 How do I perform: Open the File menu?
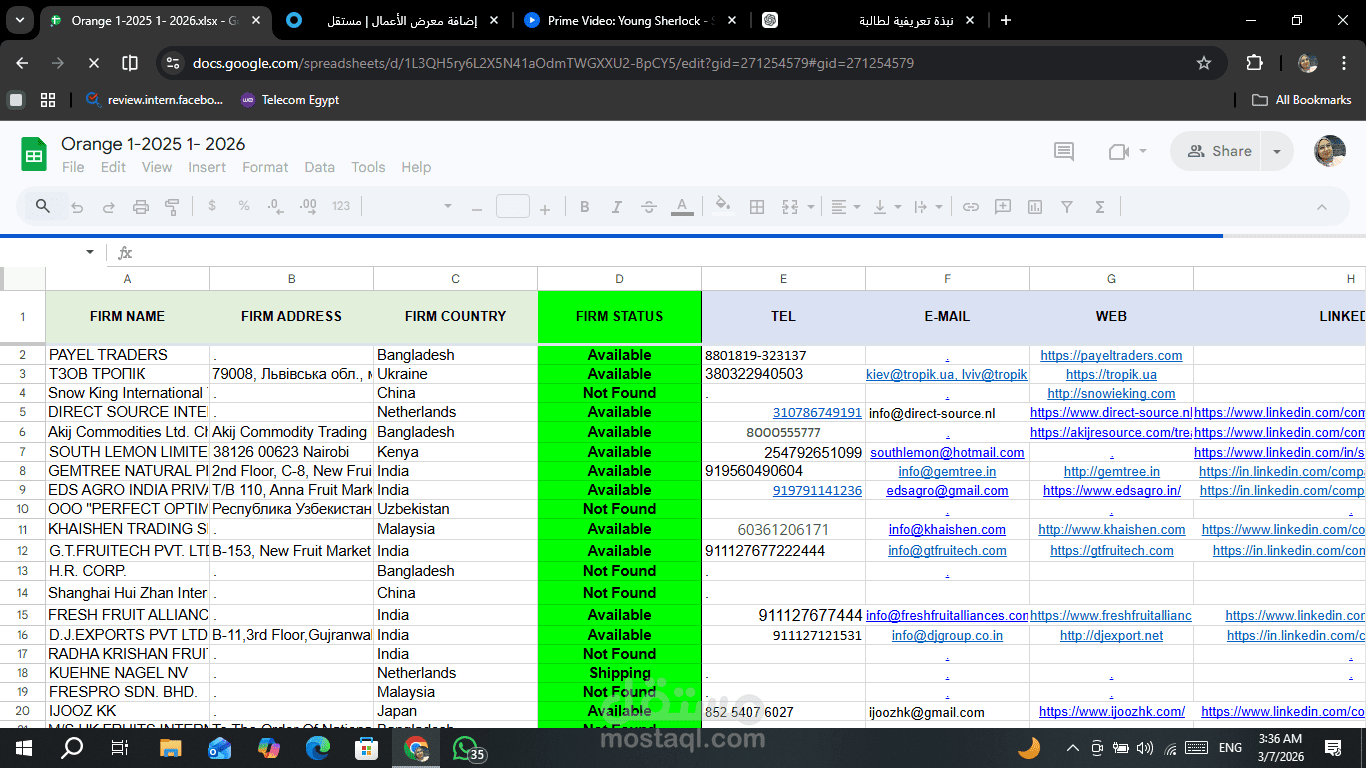(x=73, y=167)
